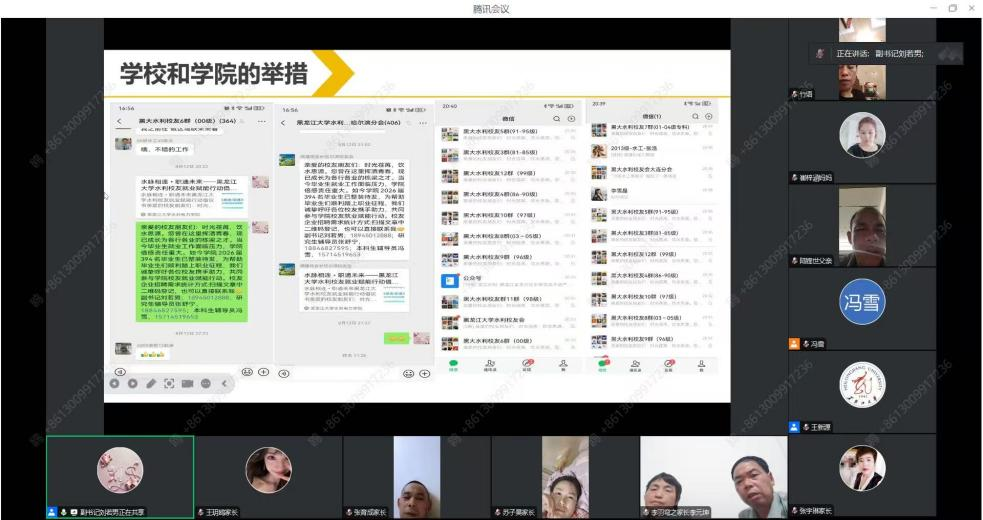Tap emoji icon in 哈尔滨分会 chat input bar
The height and width of the screenshot is (520, 983).
click(409, 373)
